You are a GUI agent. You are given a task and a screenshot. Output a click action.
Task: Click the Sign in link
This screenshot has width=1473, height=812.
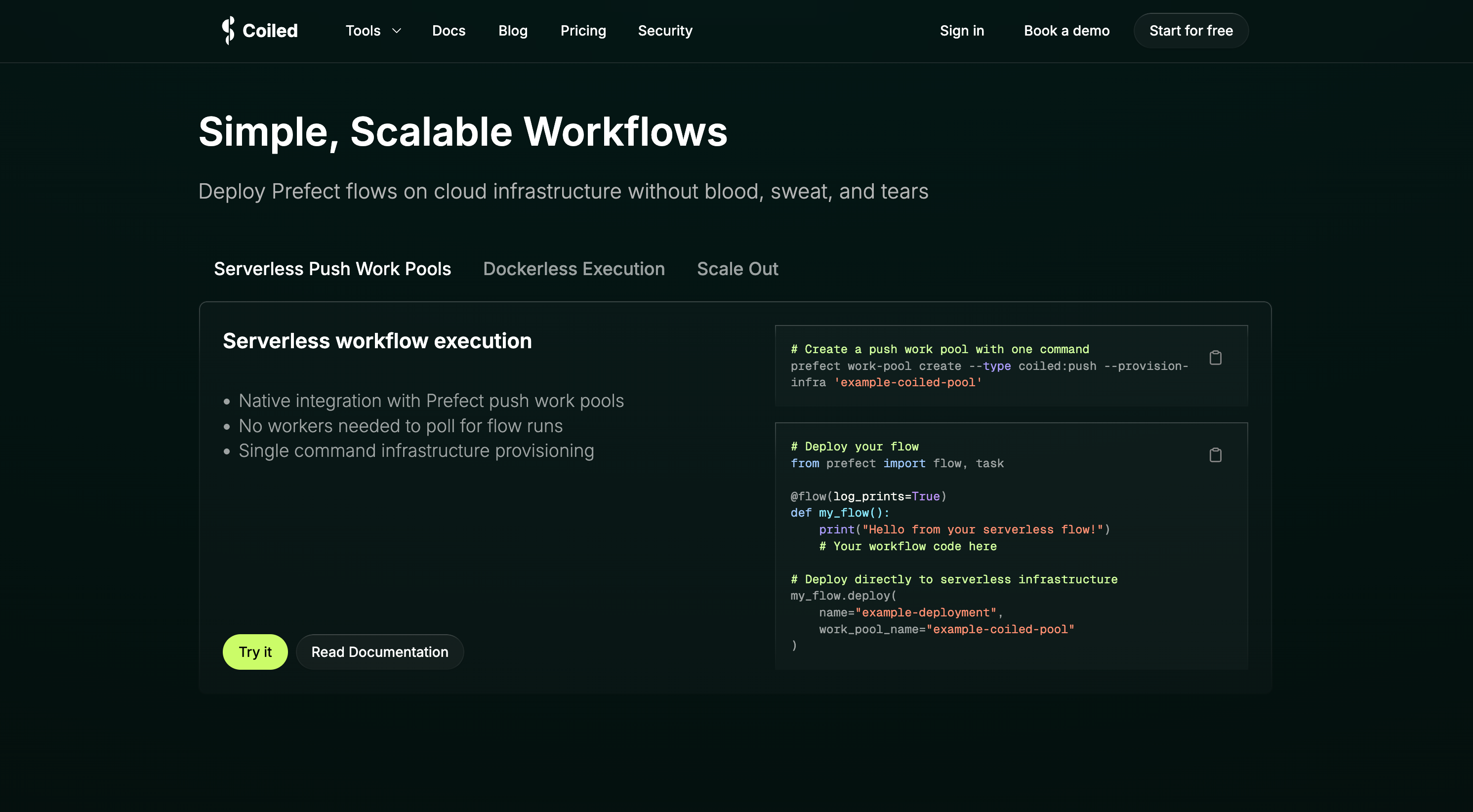962,31
